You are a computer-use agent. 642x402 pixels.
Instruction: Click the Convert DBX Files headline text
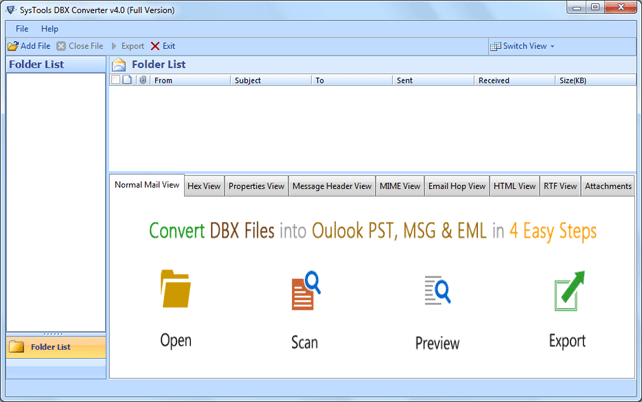click(x=373, y=231)
